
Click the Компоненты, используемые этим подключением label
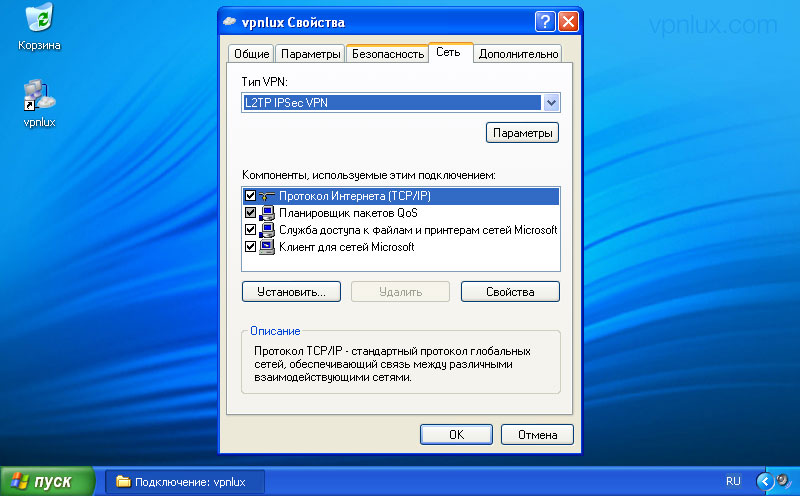pos(368,175)
